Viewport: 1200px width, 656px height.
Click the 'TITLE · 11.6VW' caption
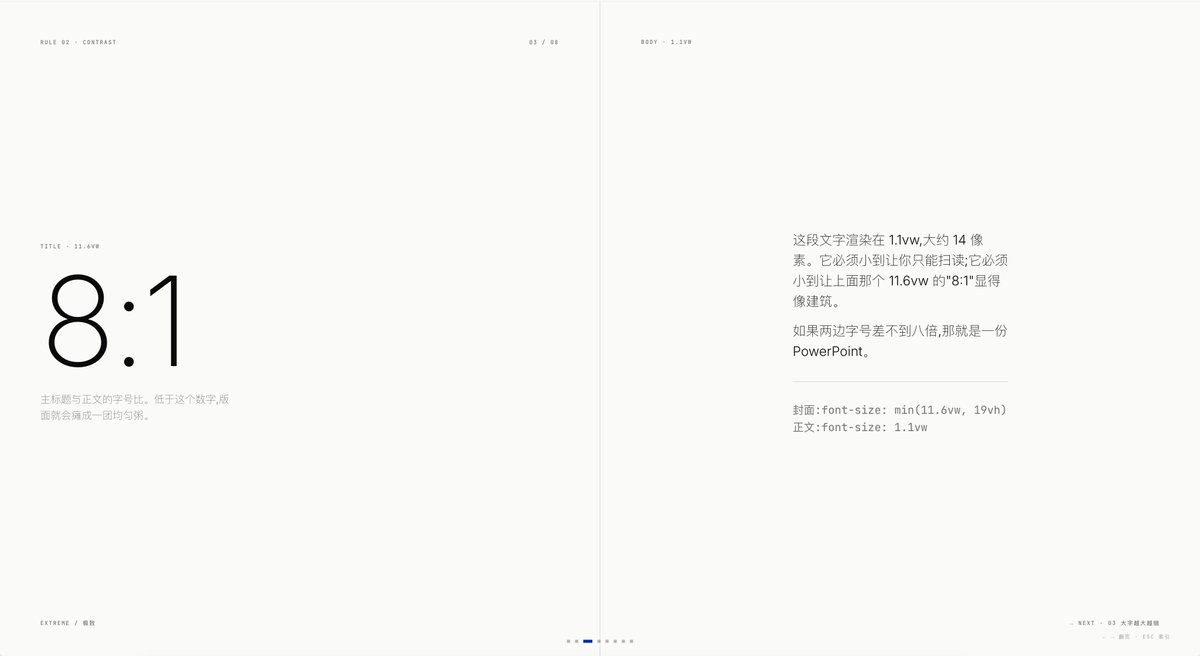pyautogui.click(x=70, y=246)
